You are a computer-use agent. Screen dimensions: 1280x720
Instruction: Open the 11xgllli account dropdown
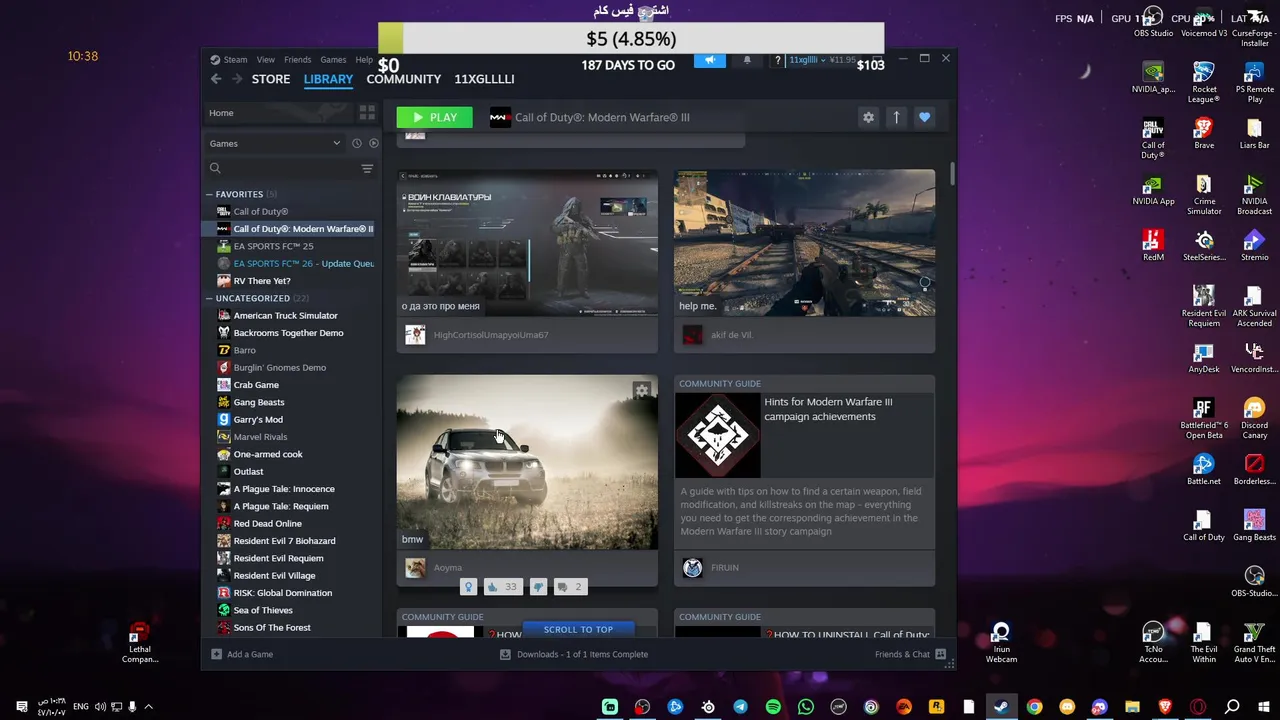click(806, 60)
